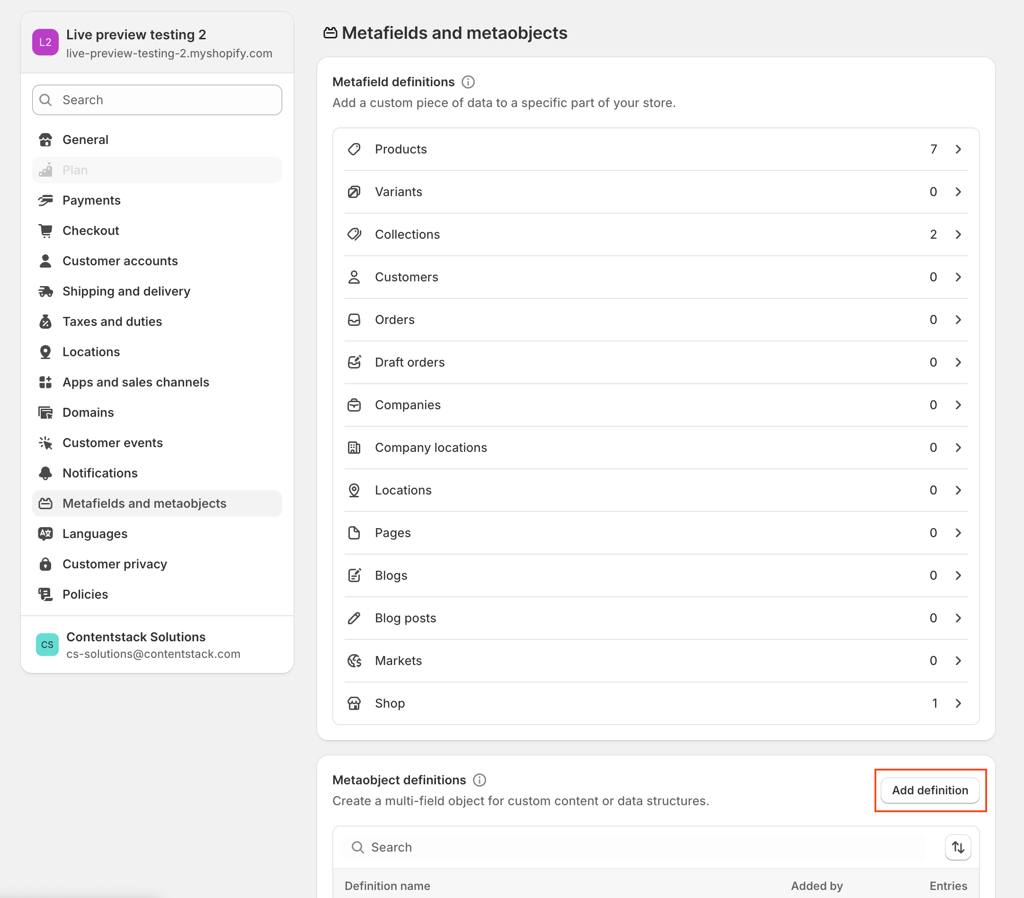This screenshot has width=1024, height=898.
Task: Click the info icon beside Metaobject definitions
Action: point(480,780)
